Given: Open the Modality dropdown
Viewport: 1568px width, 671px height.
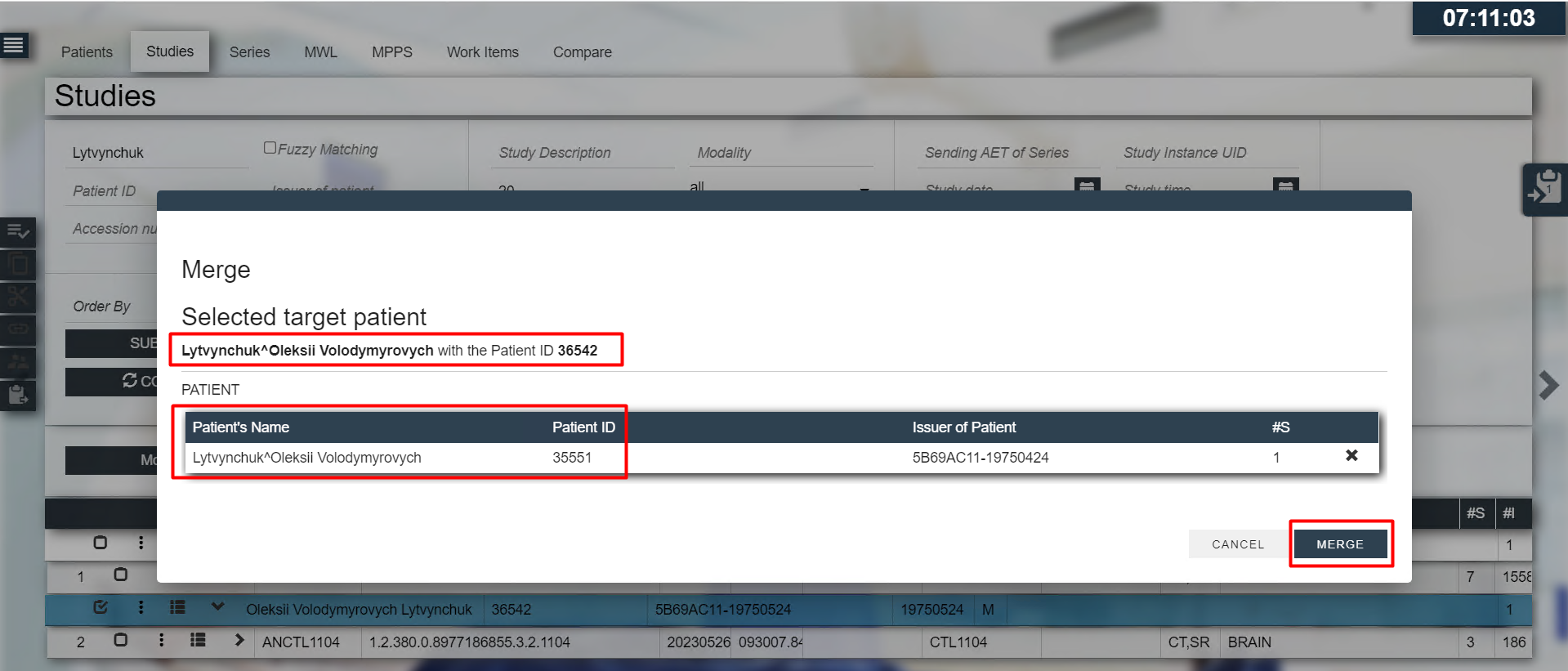Looking at the screenshot, I should tap(780, 188).
